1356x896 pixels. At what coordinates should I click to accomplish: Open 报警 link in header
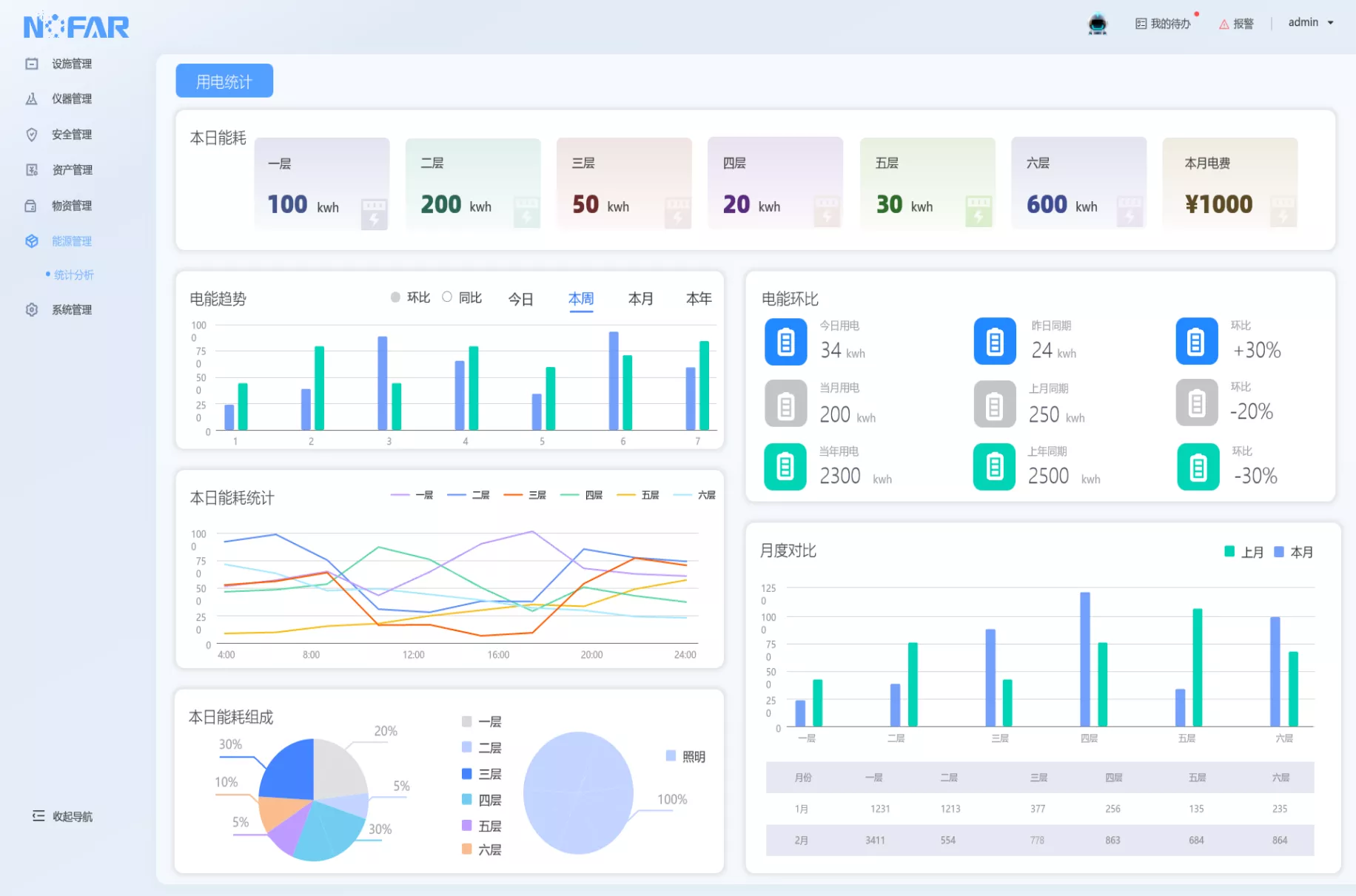coord(1243,24)
